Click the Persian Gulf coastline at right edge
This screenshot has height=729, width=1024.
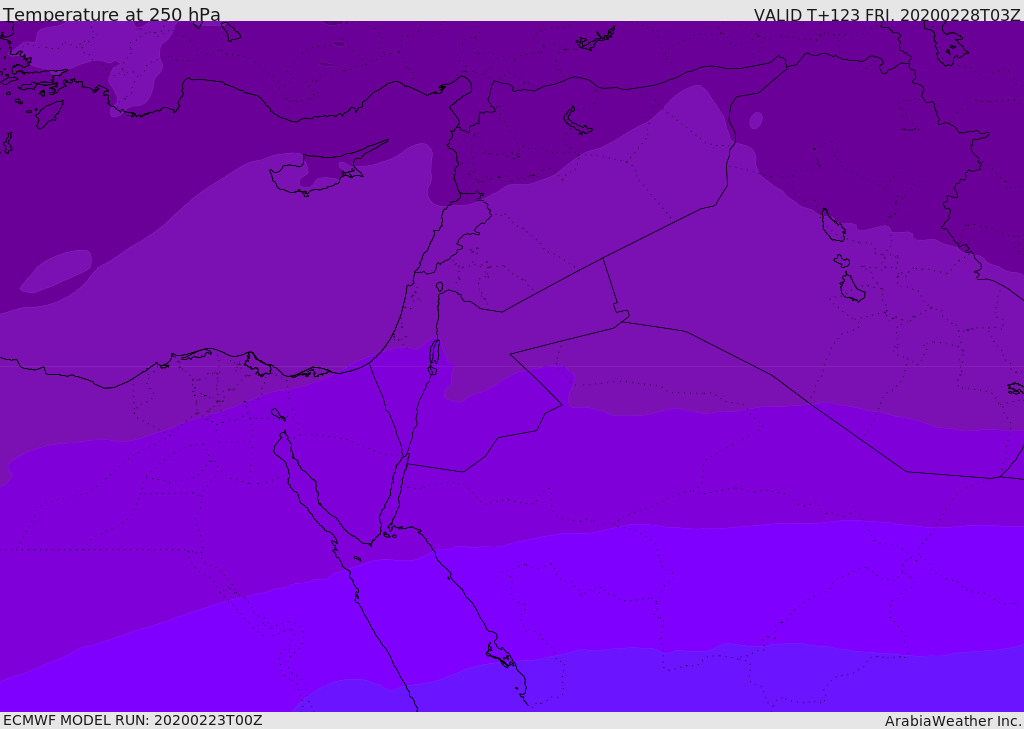[1015, 388]
